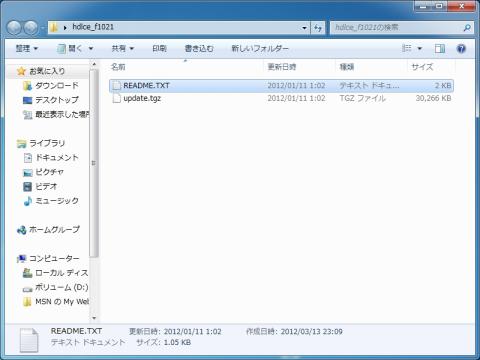480x360 pixels.
Task: Open the view options dropdown arrow
Action: click(420, 49)
